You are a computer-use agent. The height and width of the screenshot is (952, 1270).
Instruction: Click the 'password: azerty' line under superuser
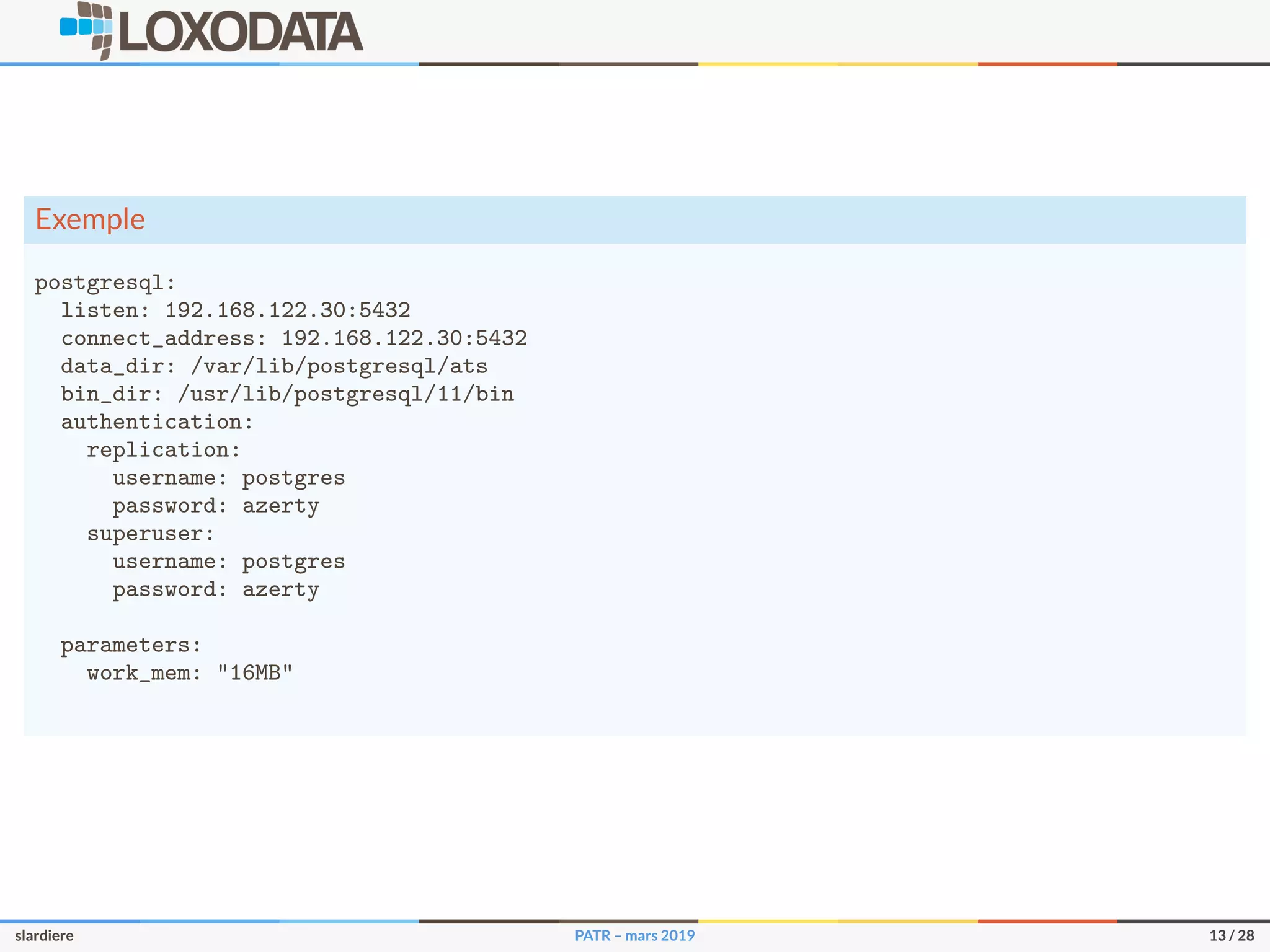click(x=216, y=590)
